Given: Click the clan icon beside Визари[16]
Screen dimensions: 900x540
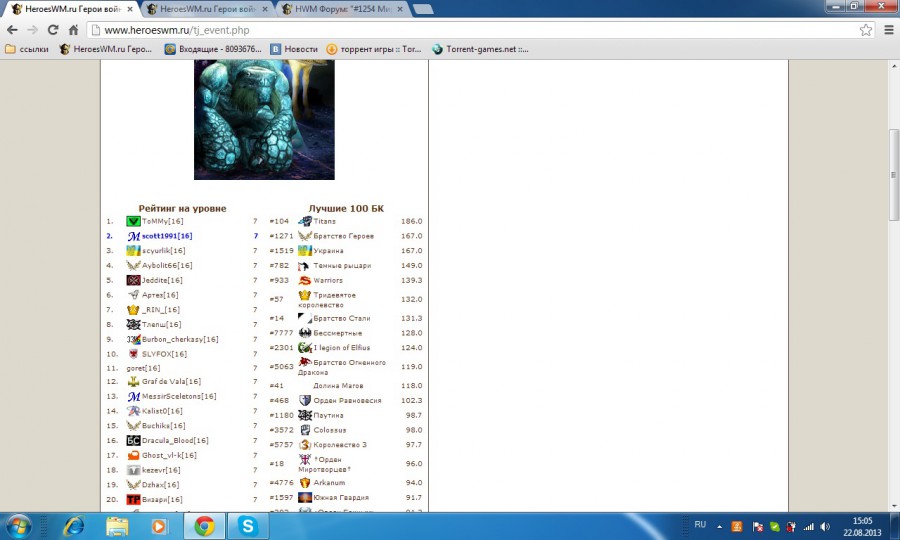Looking at the screenshot, I should click(x=133, y=500).
